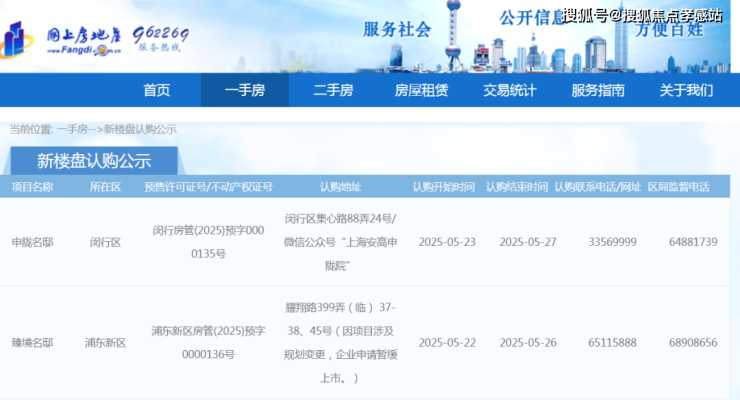This screenshot has width=740, height=400.
Task: Click the 项目名称 column header
Action: click(x=32, y=187)
